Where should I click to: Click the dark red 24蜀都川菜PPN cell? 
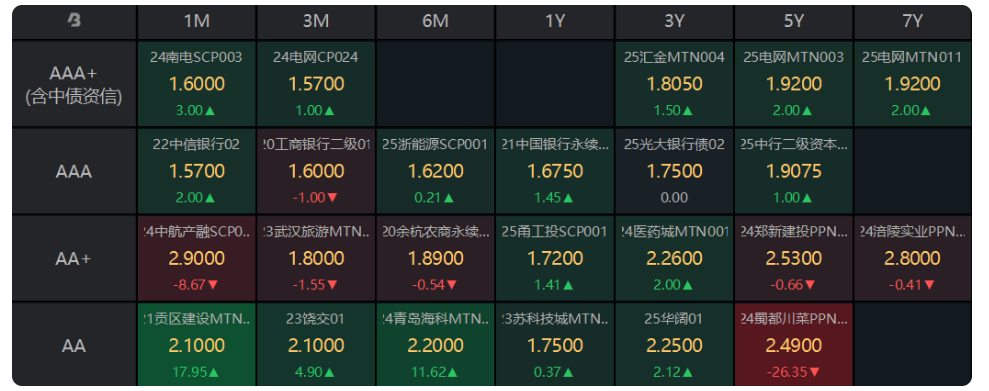click(x=793, y=344)
